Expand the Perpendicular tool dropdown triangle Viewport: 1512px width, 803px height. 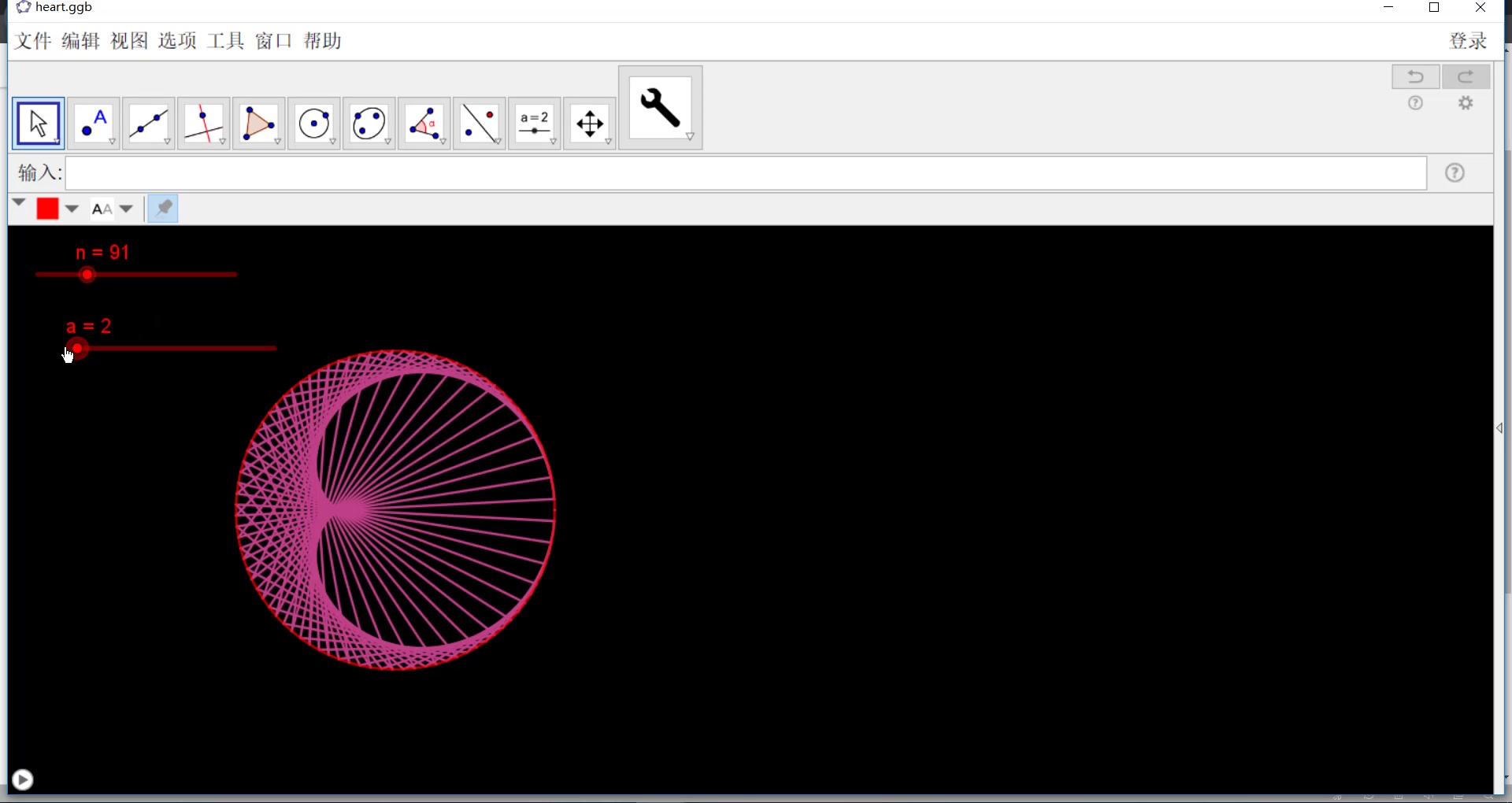click(x=223, y=142)
